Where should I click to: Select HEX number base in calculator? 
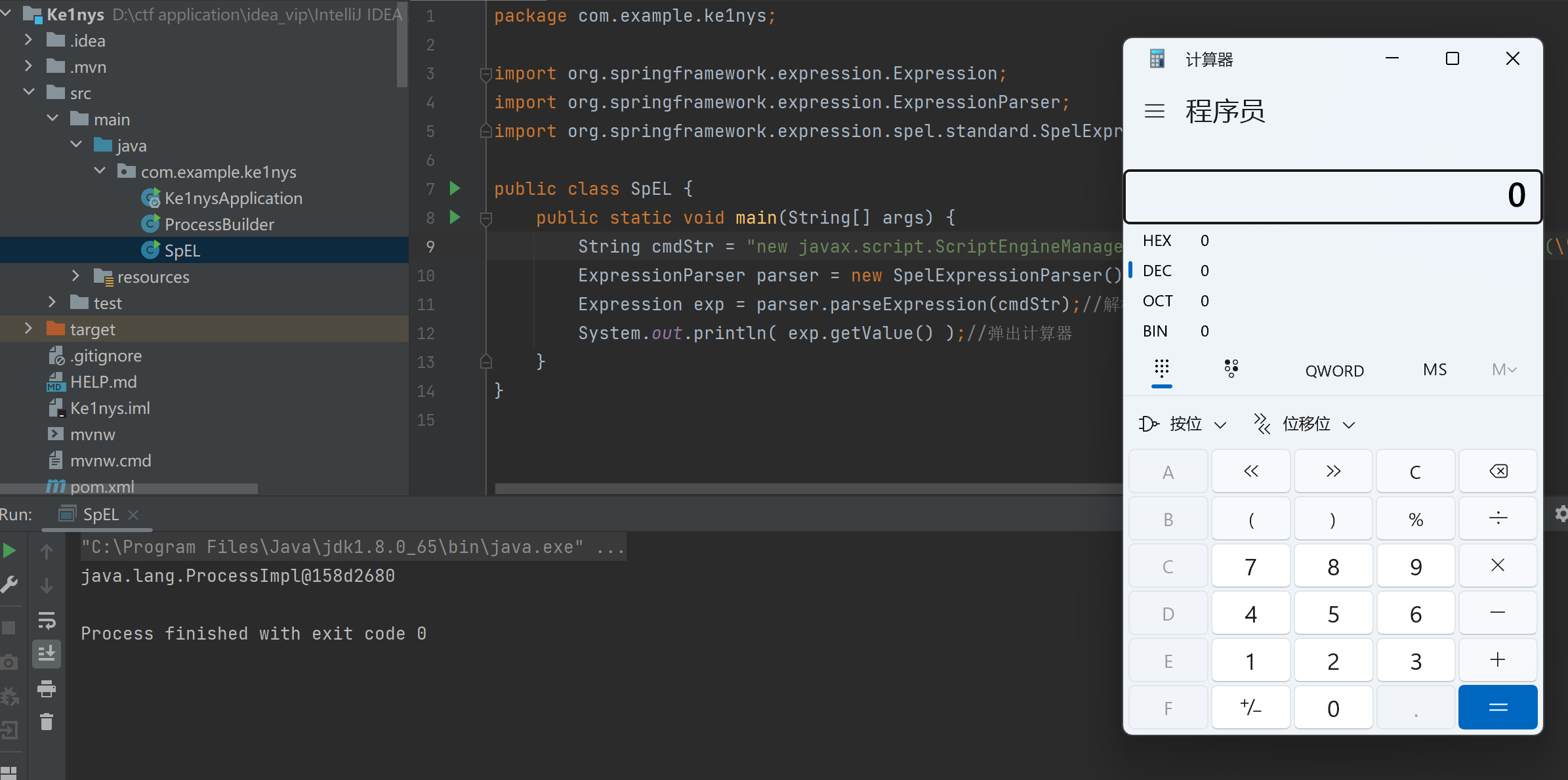coord(1157,241)
